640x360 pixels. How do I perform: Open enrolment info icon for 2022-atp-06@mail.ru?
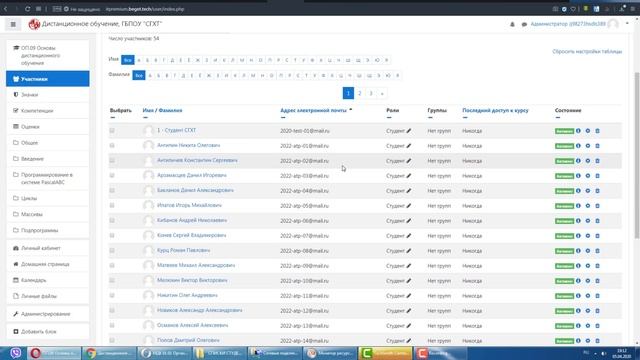coord(578,221)
